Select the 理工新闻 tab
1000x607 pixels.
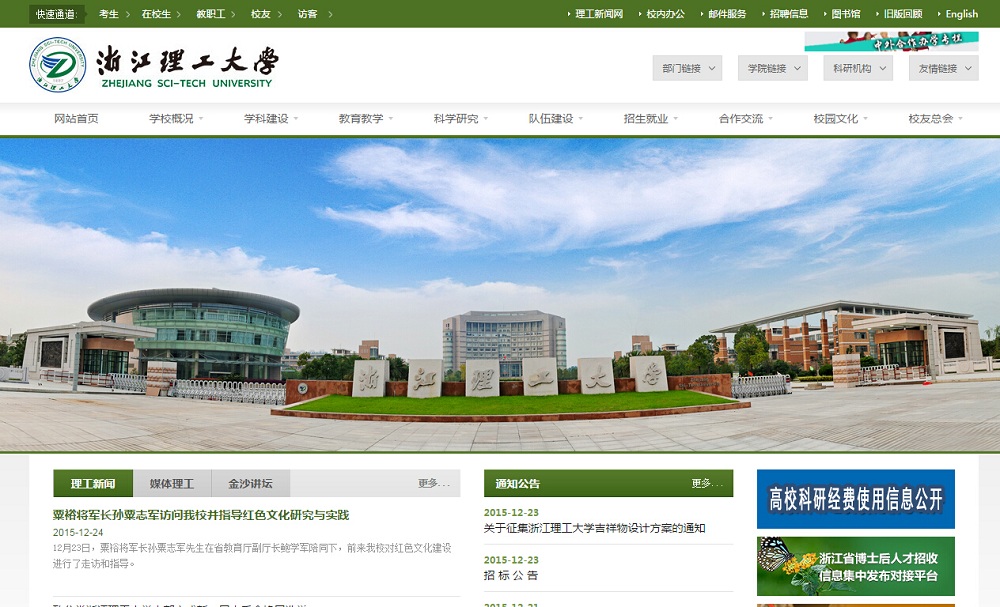[93, 483]
